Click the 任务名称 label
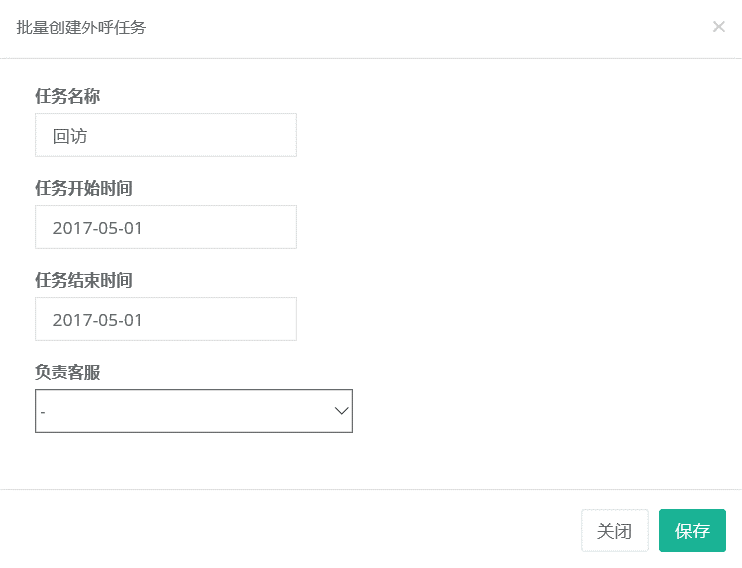Screen dimensions: 742x568 click(x=67, y=96)
